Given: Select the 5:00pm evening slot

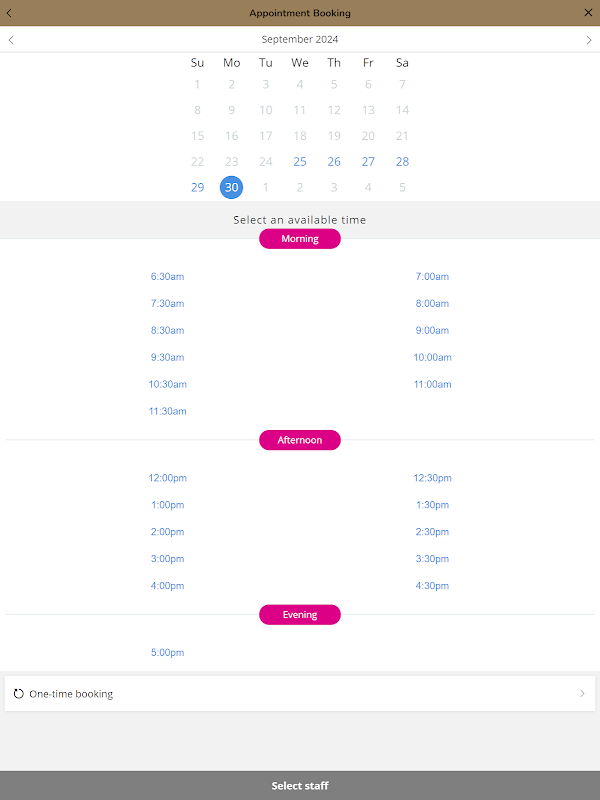Looking at the screenshot, I should pos(168,653).
